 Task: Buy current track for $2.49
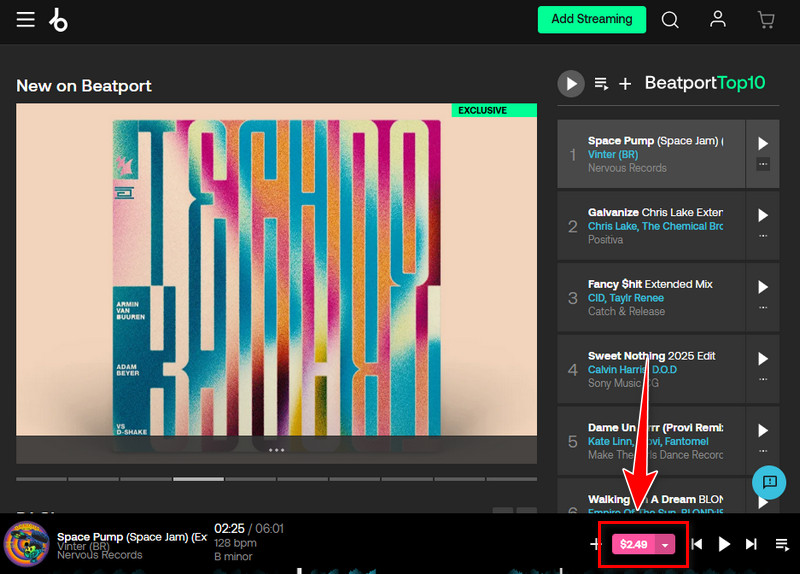tap(634, 544)
